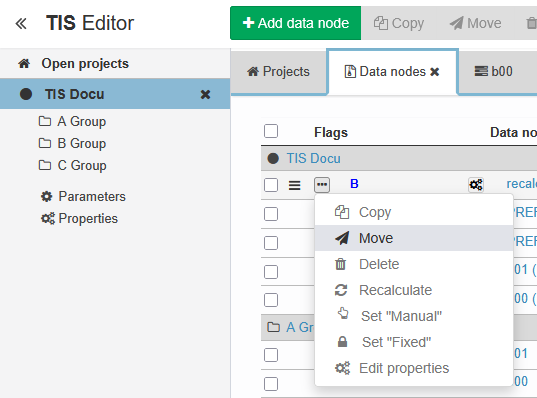This screenshot has width=537, height=398.
Task: Open the Open projects home entry
Action: click(73, 63)
